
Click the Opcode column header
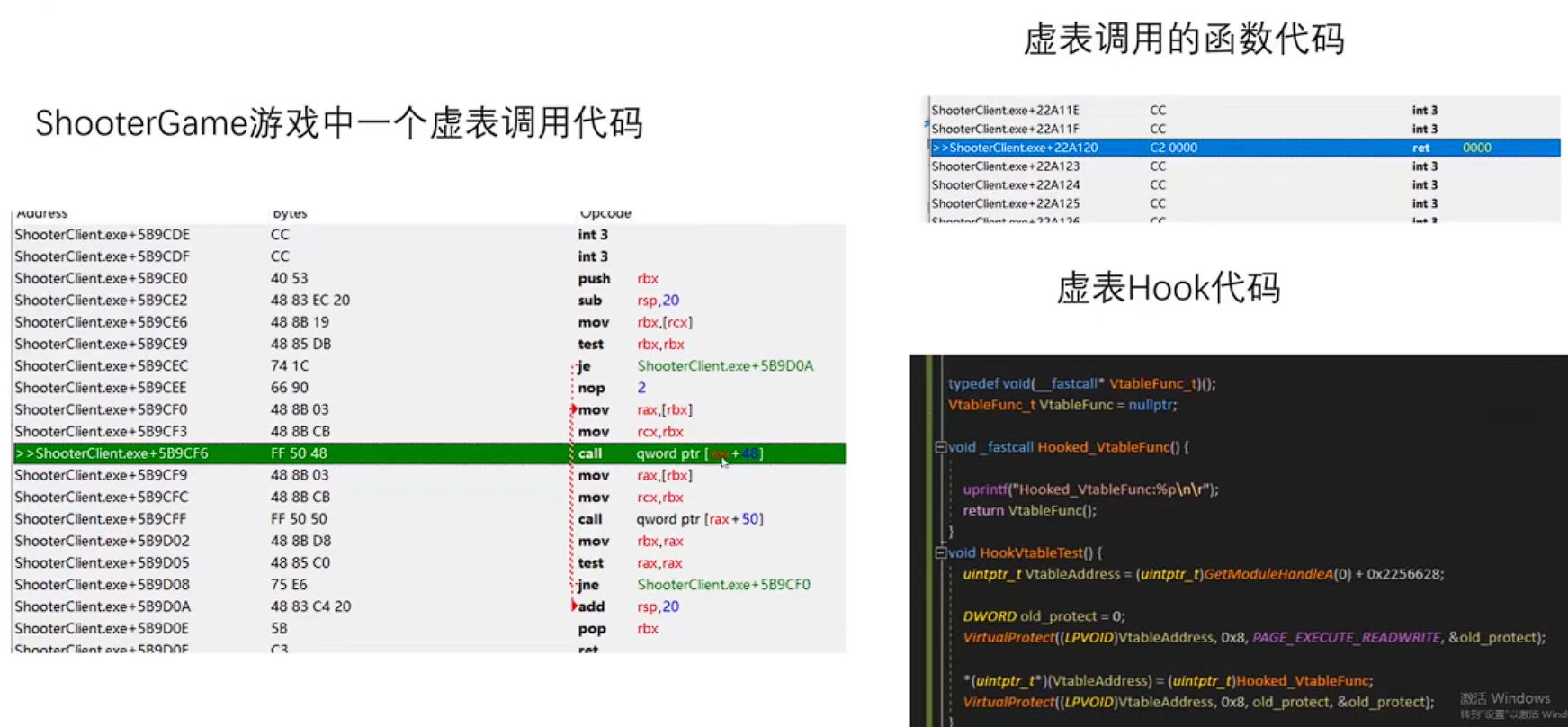tap(605, 214)
